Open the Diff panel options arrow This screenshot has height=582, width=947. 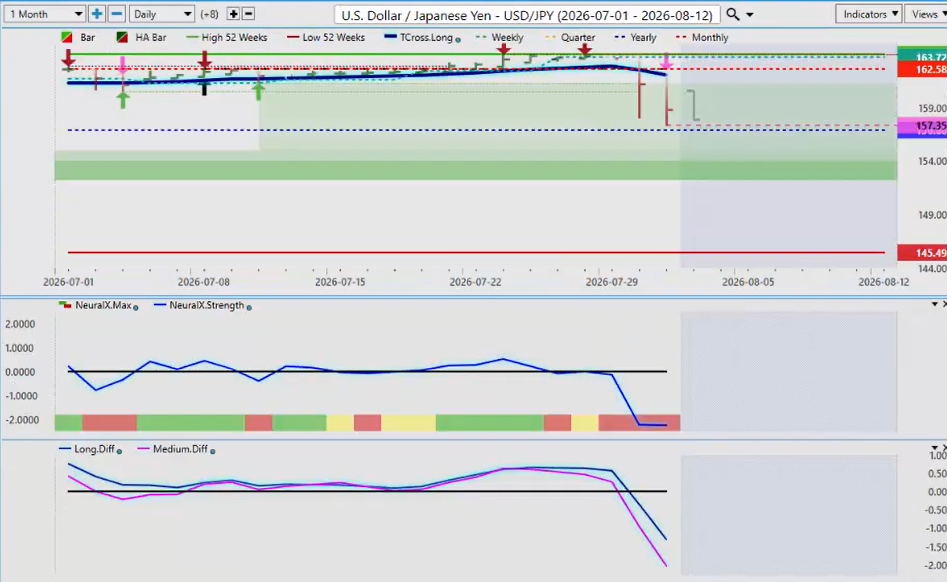(935, 448)
